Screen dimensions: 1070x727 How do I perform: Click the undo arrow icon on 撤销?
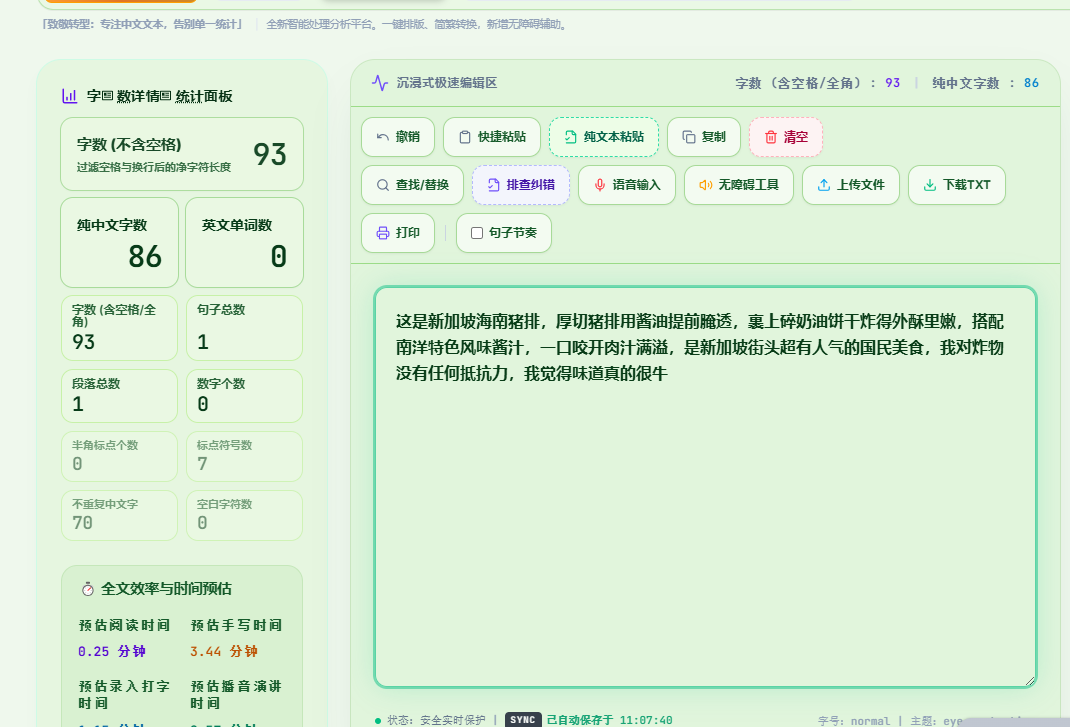tap(383, 137)
